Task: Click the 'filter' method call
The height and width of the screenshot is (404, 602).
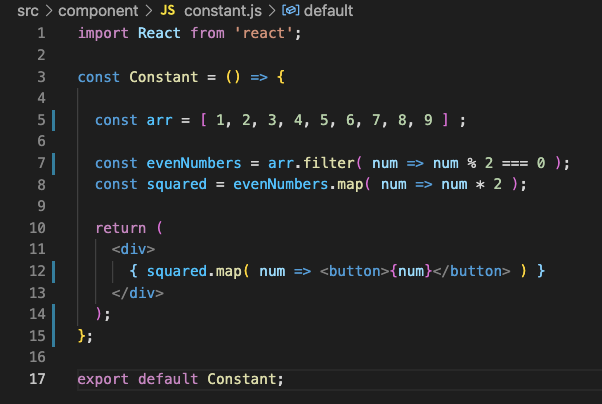Action: 329,163
